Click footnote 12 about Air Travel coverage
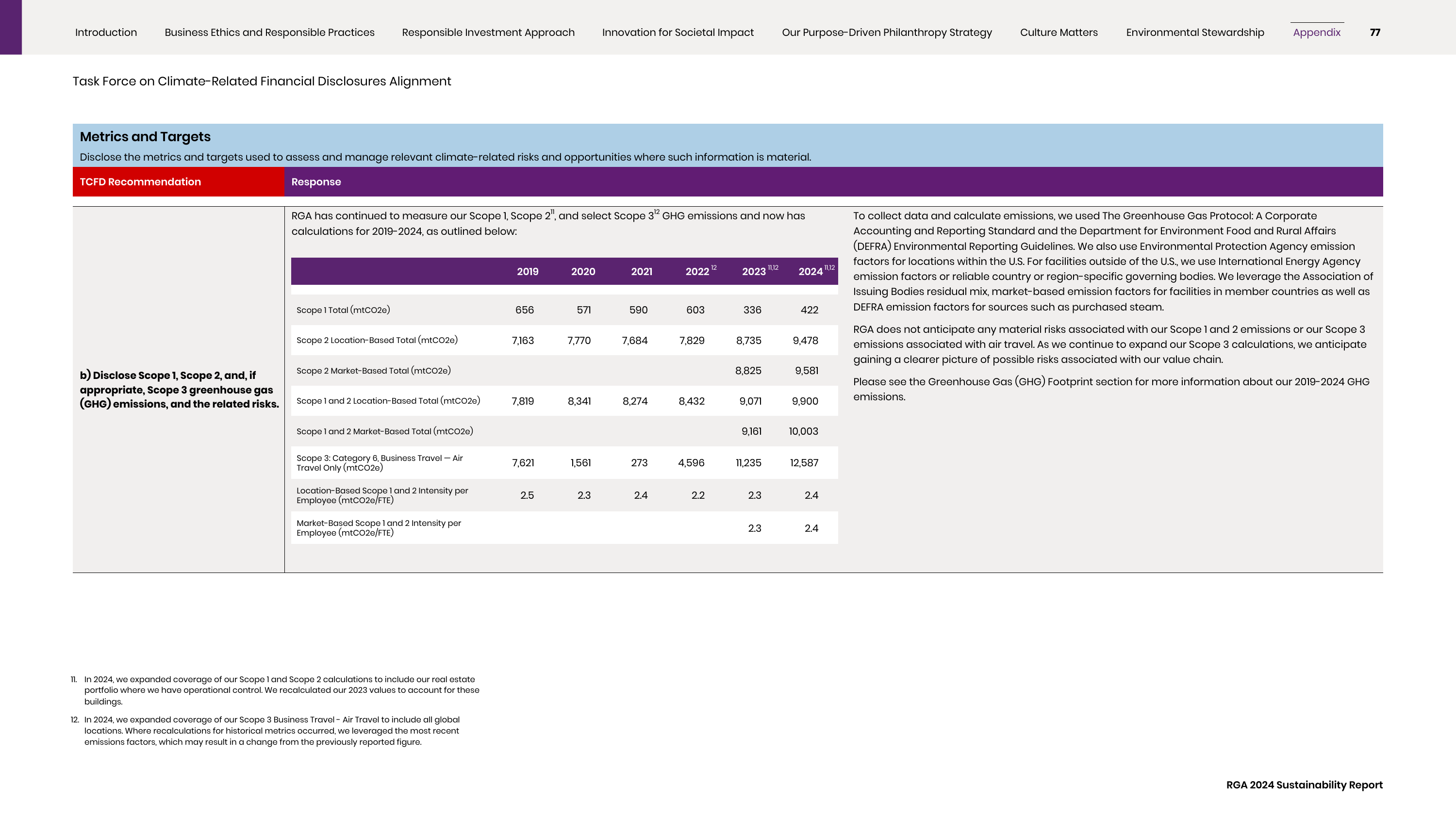The image size is (1456, 819). click(x=272, y=731)
